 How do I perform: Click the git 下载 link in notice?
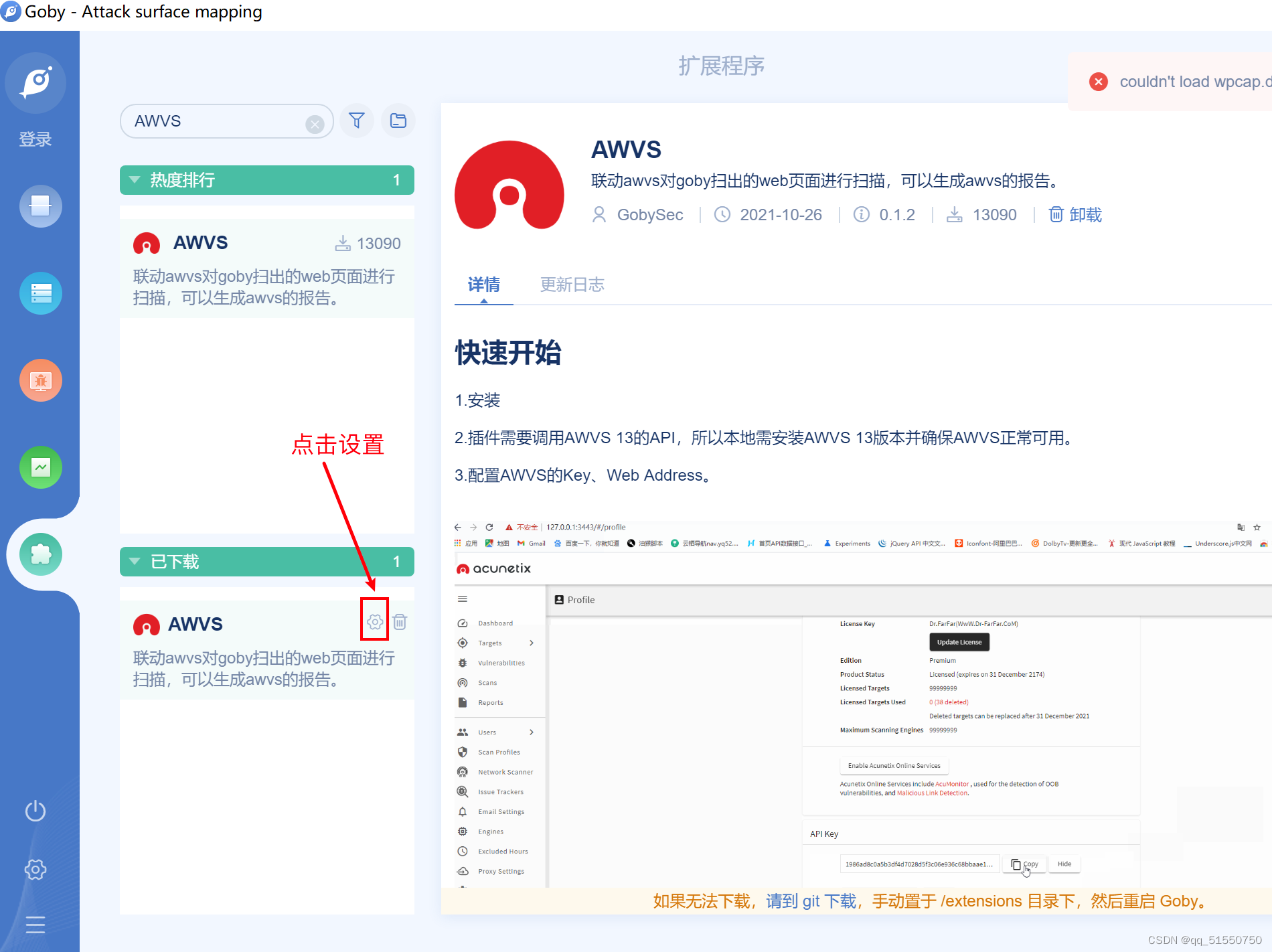click(811, 901)
